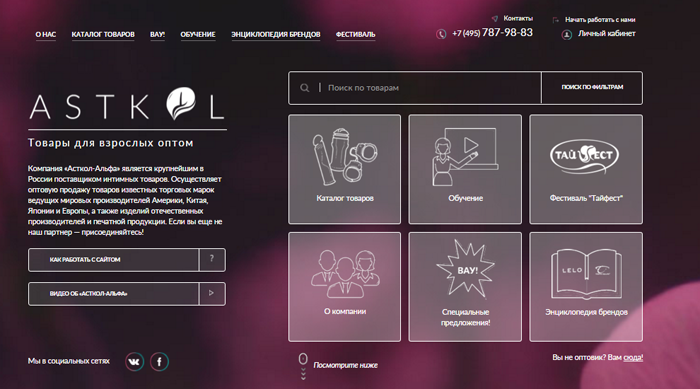Image resolution: width=700 pixels, height=389 pixels.
Task: Open the Обучение tile
Action: [x=465, y=169]
